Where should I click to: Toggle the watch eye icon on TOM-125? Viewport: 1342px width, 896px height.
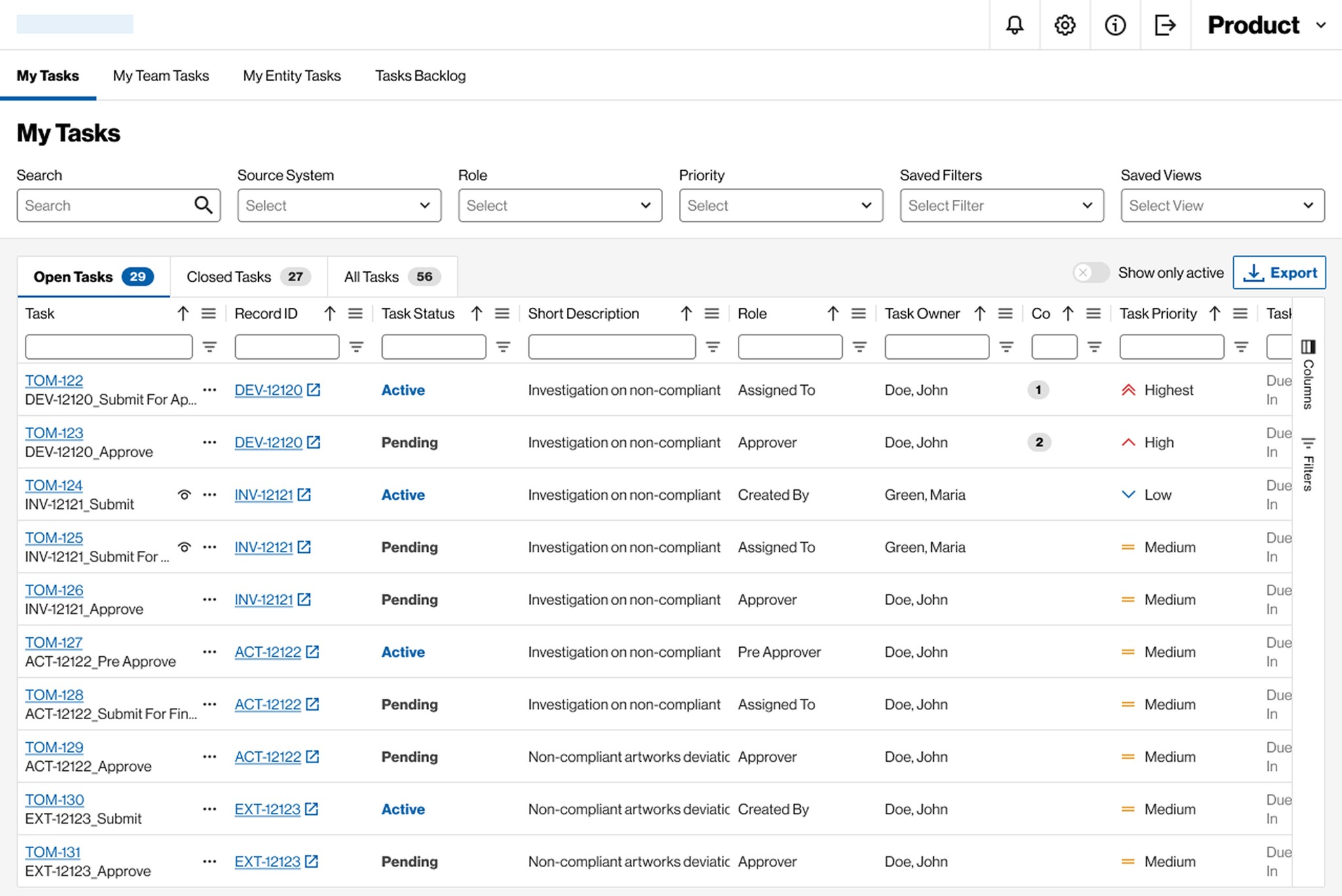185,547
